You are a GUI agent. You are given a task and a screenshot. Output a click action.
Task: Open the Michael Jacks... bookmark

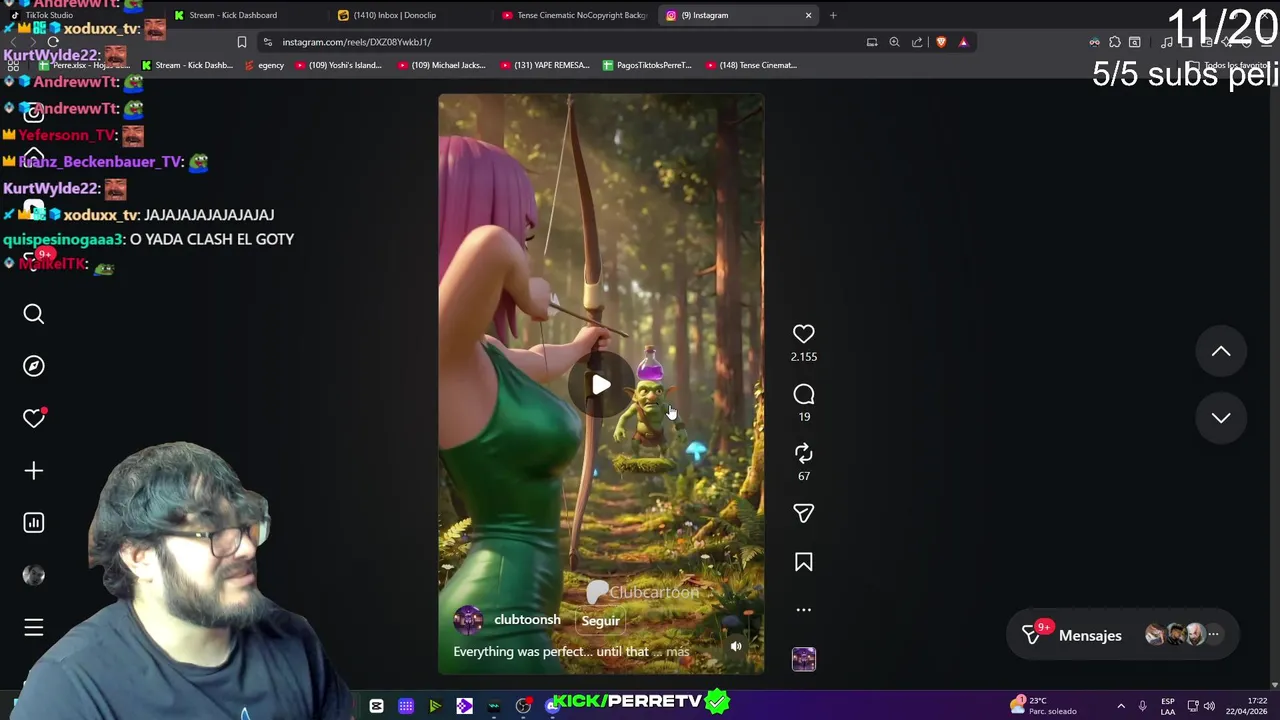(442, 65)
